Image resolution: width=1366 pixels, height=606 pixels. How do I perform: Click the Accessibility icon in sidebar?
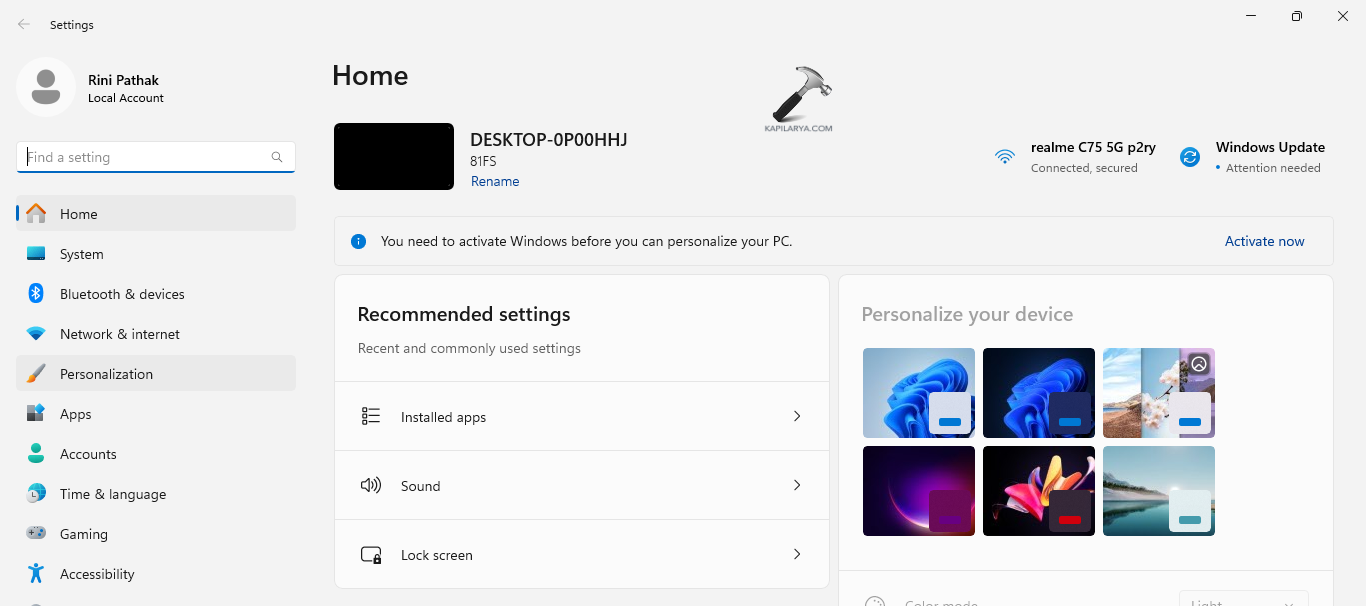click(x=36, y=573)
